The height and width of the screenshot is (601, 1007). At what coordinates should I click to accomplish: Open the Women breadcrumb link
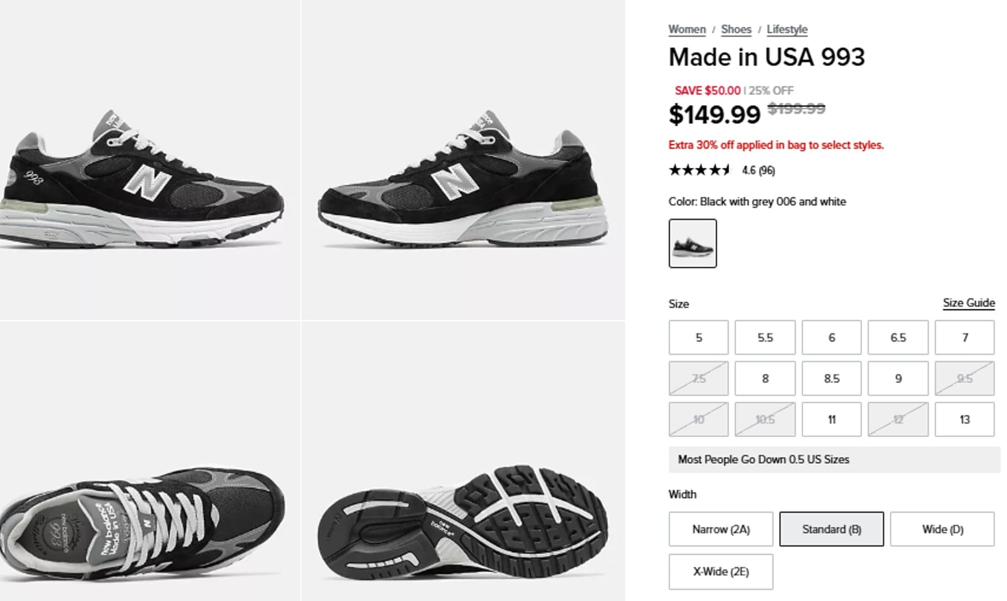coord(687,30)
